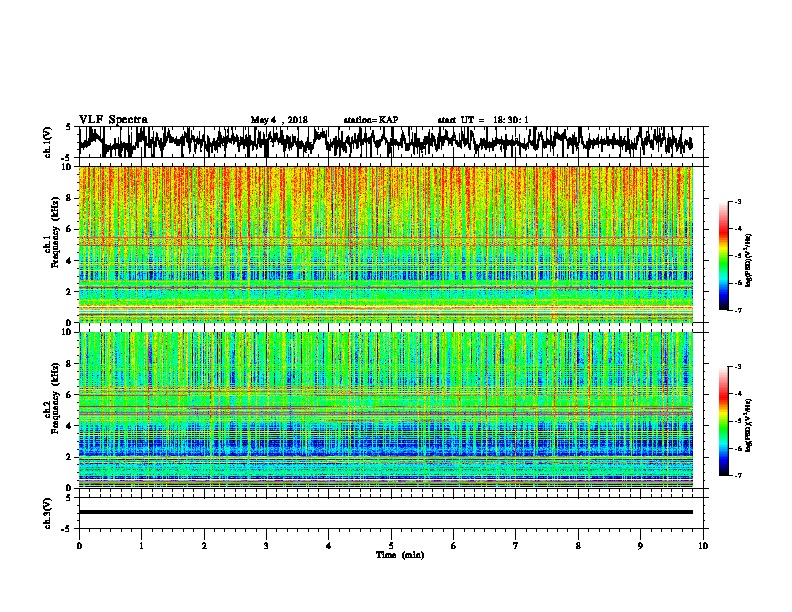Click time axis tick label "9"
This screenshot has height=612, width=792.
pos(640,546)
